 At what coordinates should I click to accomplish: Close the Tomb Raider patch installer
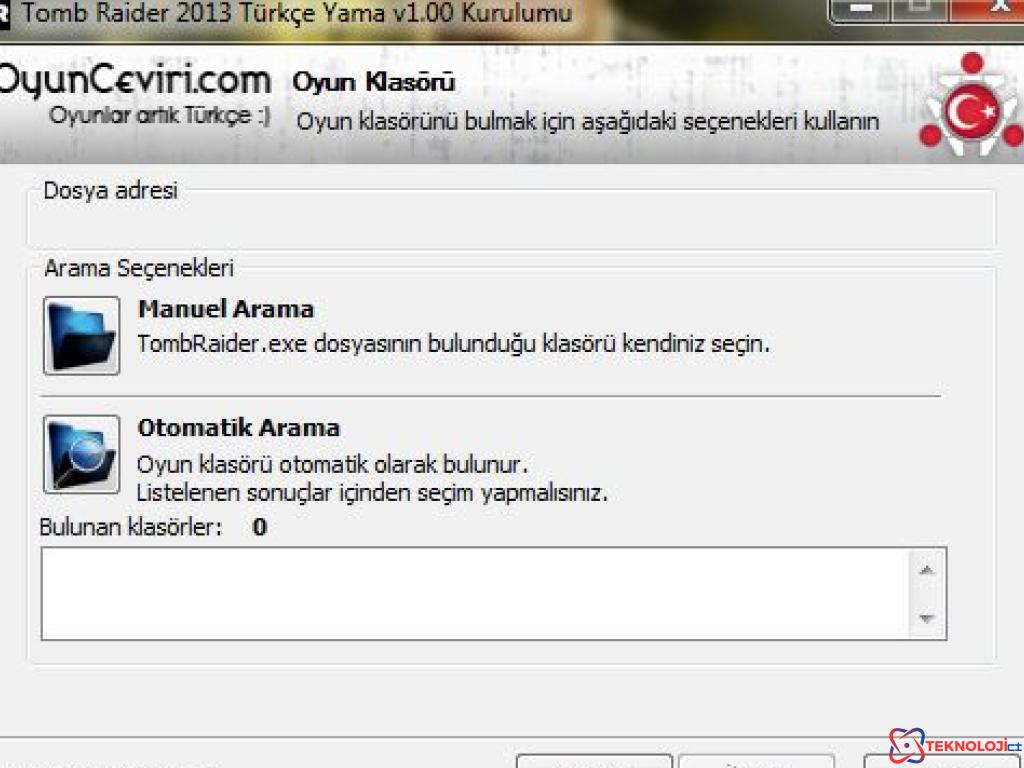(994, 10)
